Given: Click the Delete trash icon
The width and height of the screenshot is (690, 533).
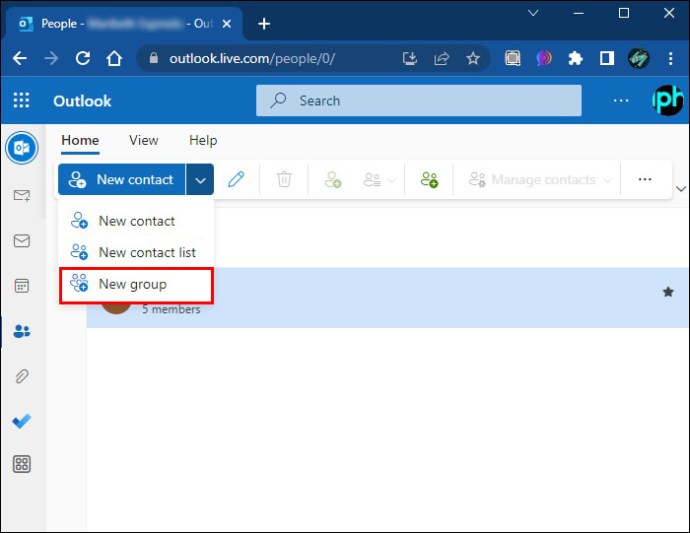Looking at the screenshot, I should 284,180.
